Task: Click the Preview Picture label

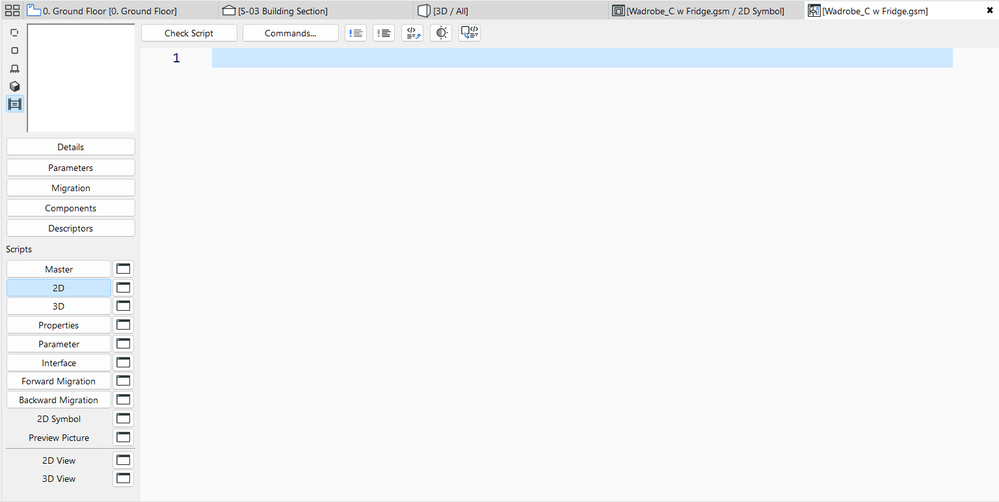Action: click(x=59, y=438)
